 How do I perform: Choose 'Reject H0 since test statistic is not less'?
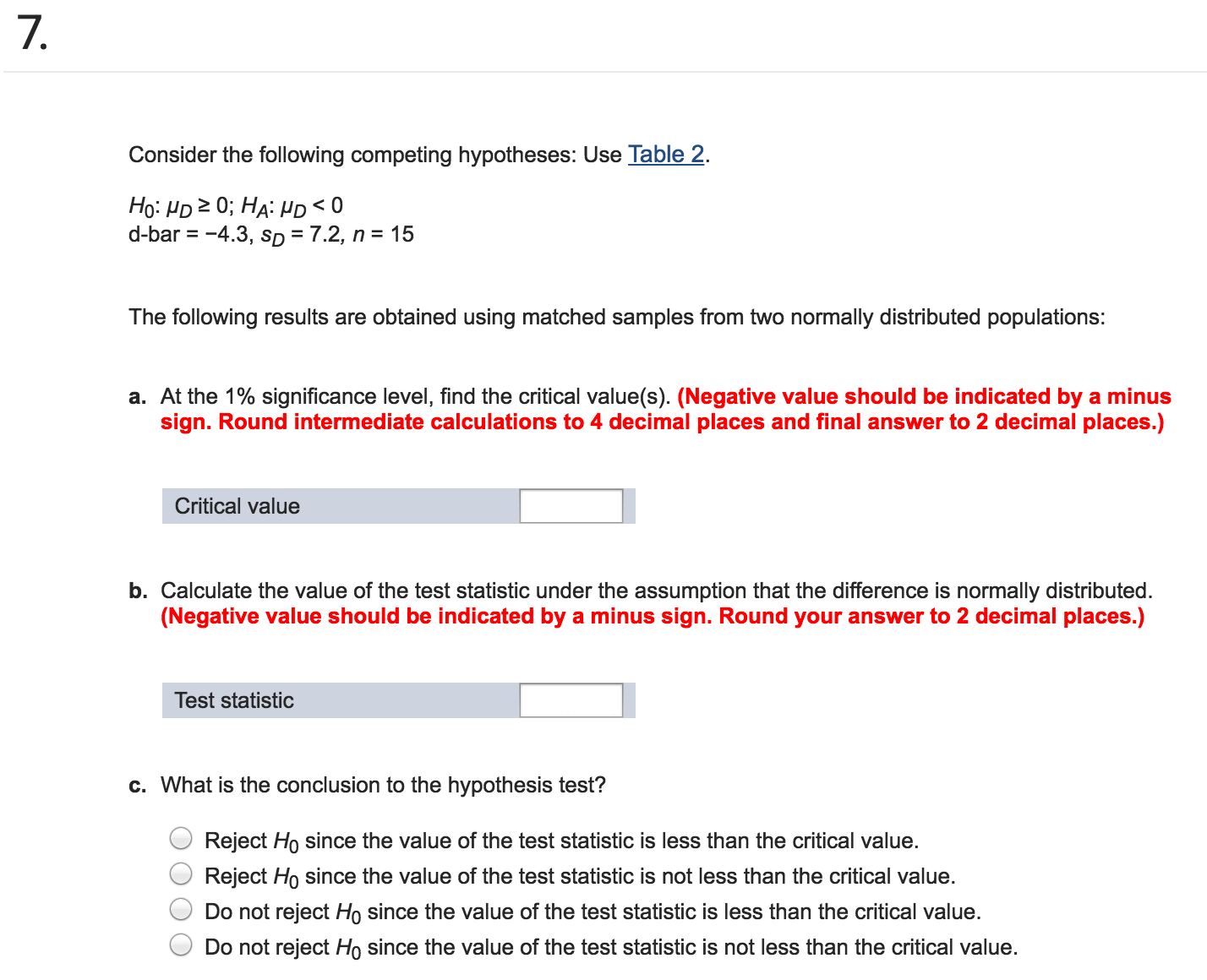click(180, 874)
